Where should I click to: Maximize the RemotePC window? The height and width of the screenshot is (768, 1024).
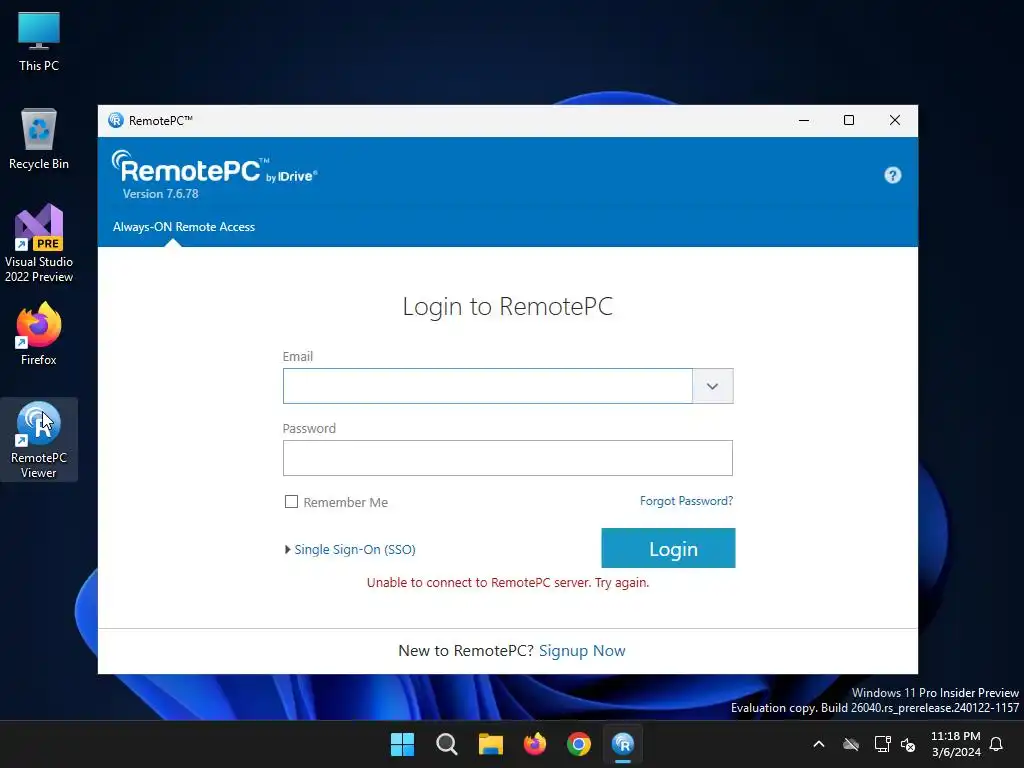click(849, 120)
